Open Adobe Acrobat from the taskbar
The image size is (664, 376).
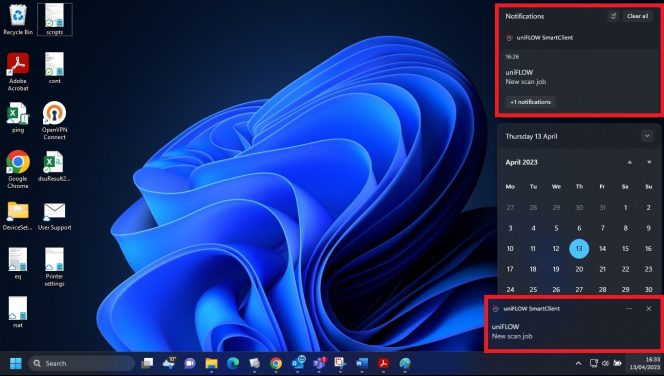[384, 363]
